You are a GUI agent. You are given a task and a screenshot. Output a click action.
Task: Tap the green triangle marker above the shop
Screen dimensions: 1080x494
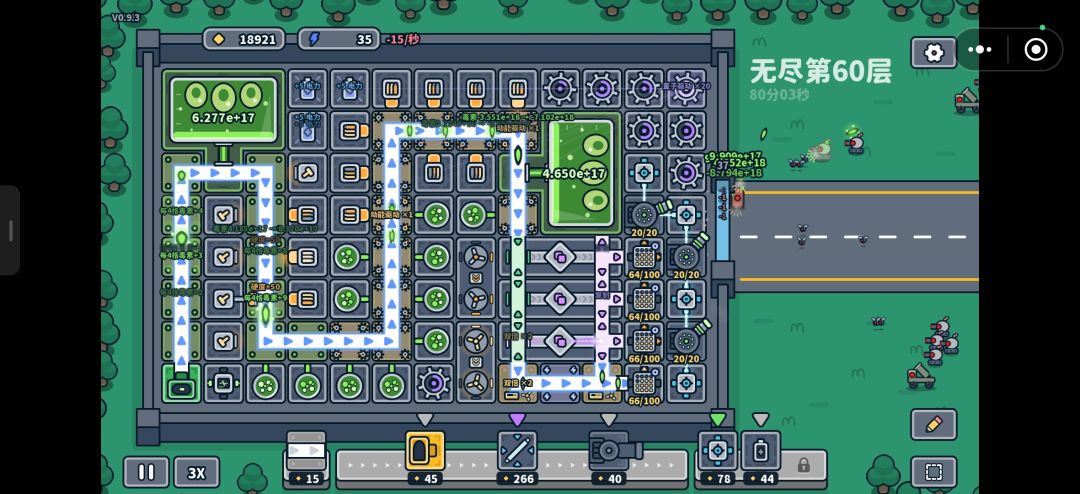click(x=718, y=420)
